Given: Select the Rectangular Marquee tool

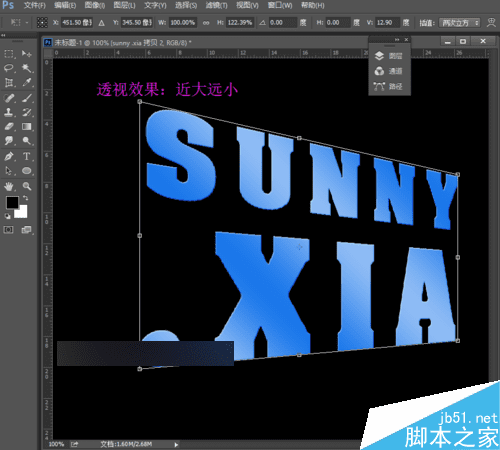Looking at the screenshot, I should tap(9, 54).
